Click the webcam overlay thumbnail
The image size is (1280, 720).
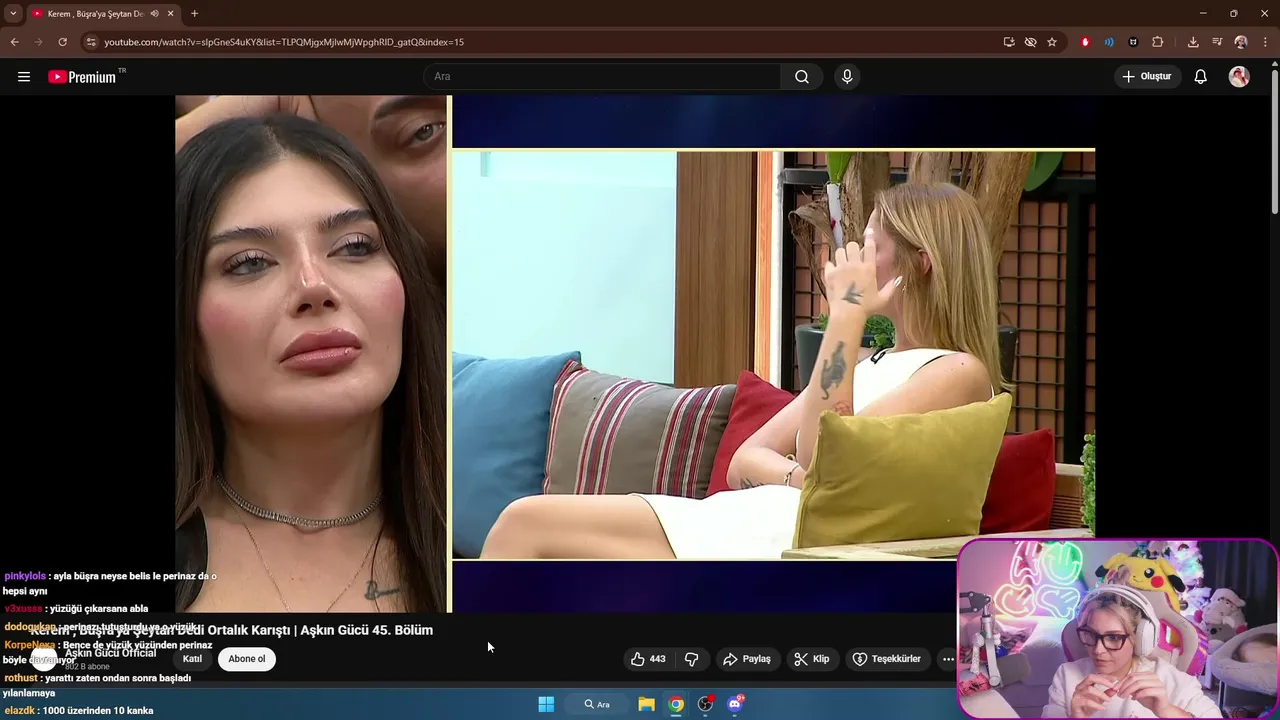tap(1118, 629)
